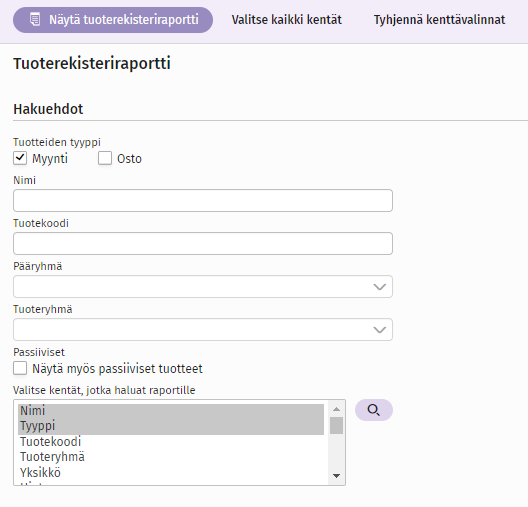Viewport: 528px width, 507px height.
Task: Click the field list scroll-down arrow
Action: 336,476
